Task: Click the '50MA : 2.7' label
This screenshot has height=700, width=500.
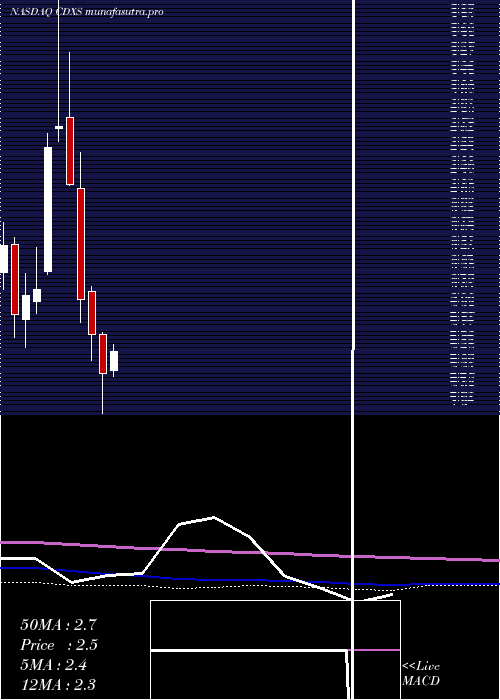Action: [x=58, y=625]
